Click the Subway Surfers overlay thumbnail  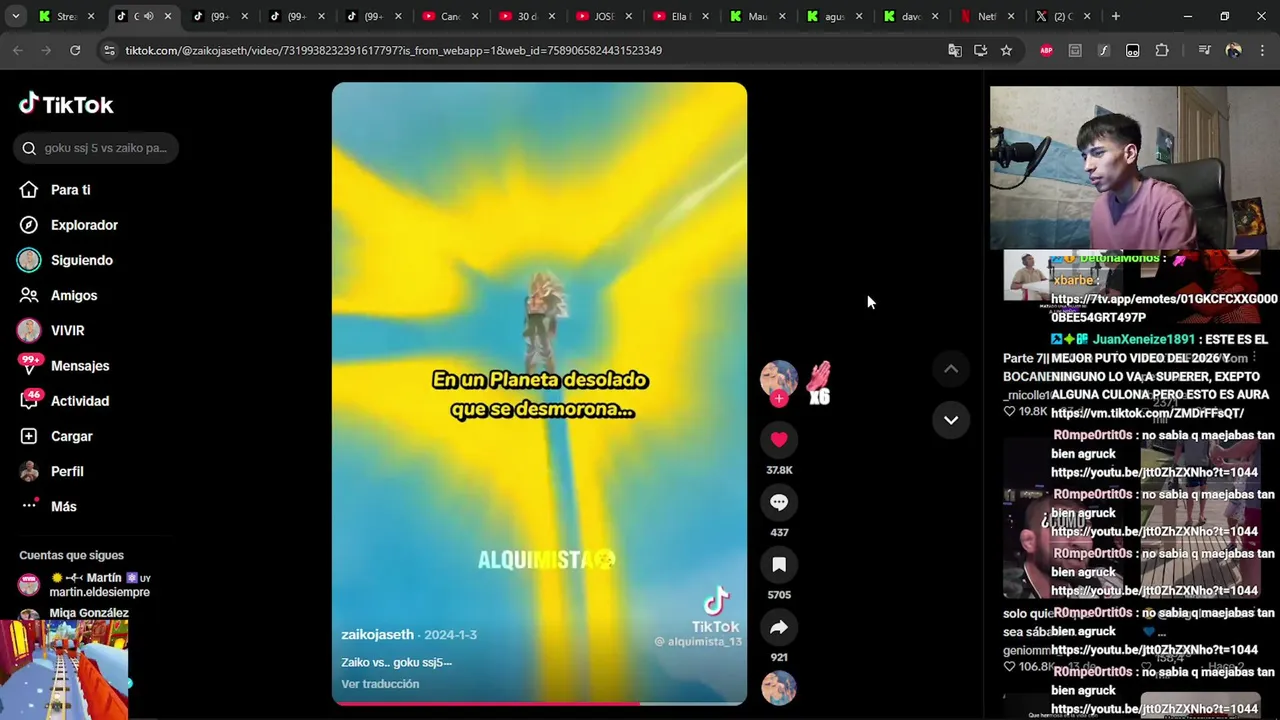(x=64, y=669)
